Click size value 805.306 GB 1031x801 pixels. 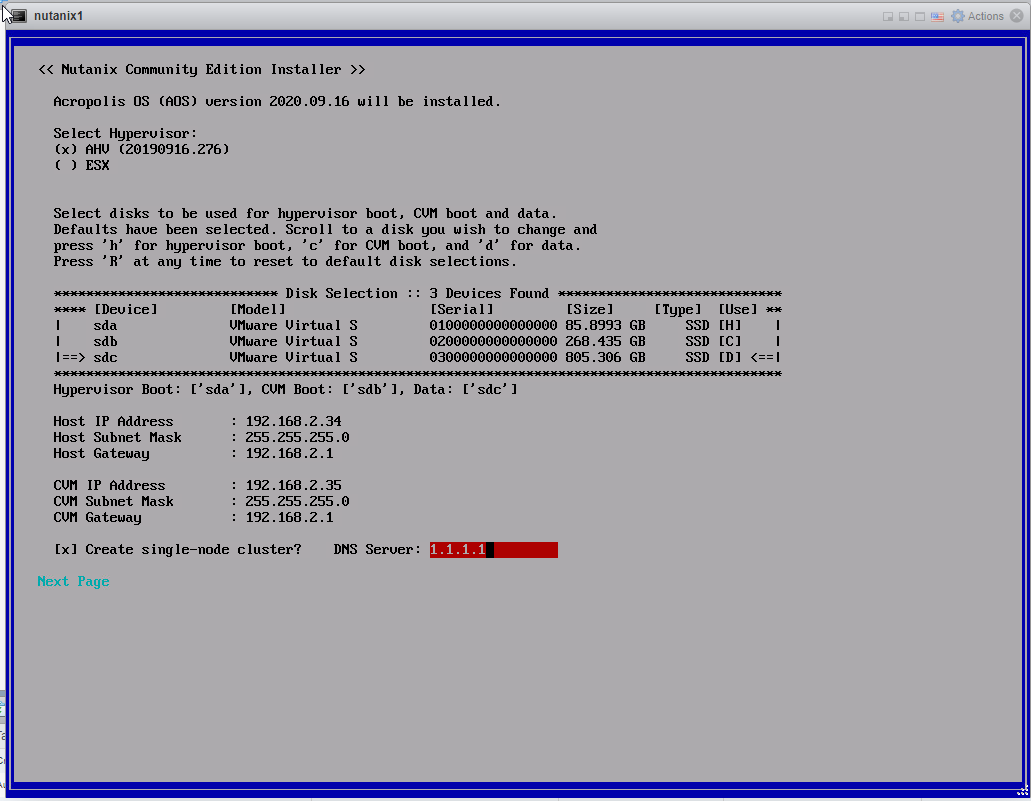605,357
